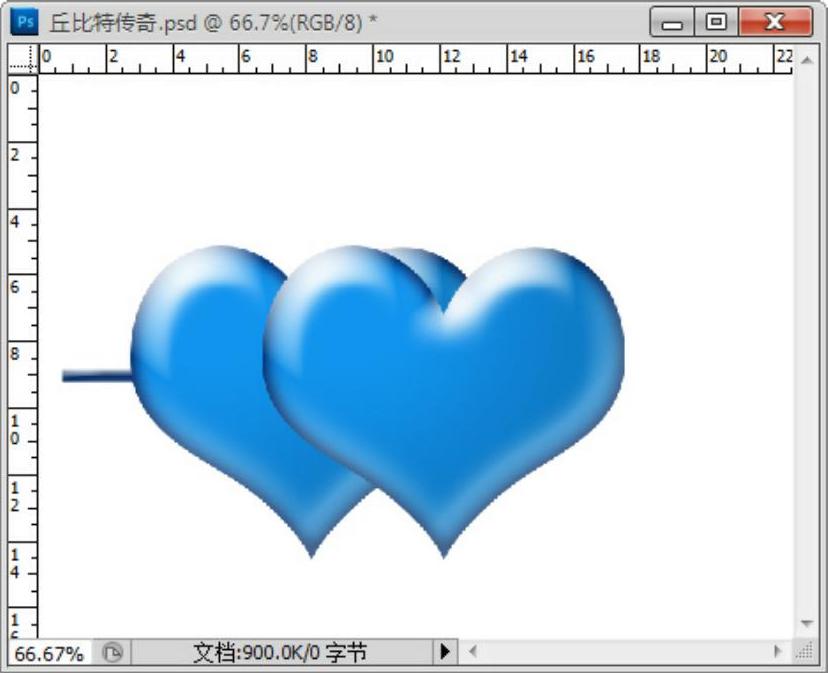Click the horizontal scrollbar right arrow
Screen dimensions: 828x673
pyautogui.click(x=778, y=652)
